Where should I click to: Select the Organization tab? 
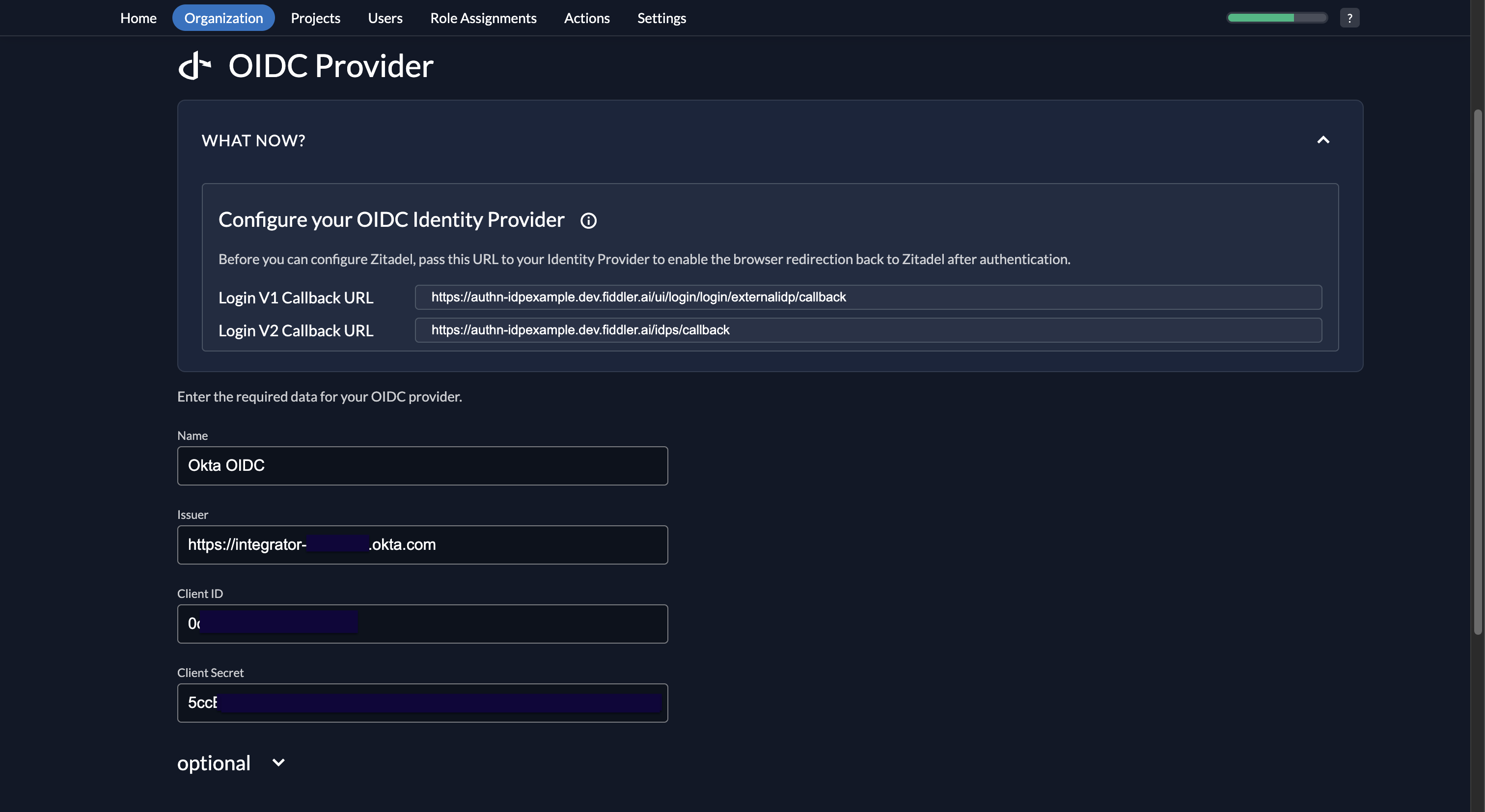point(223,18)
